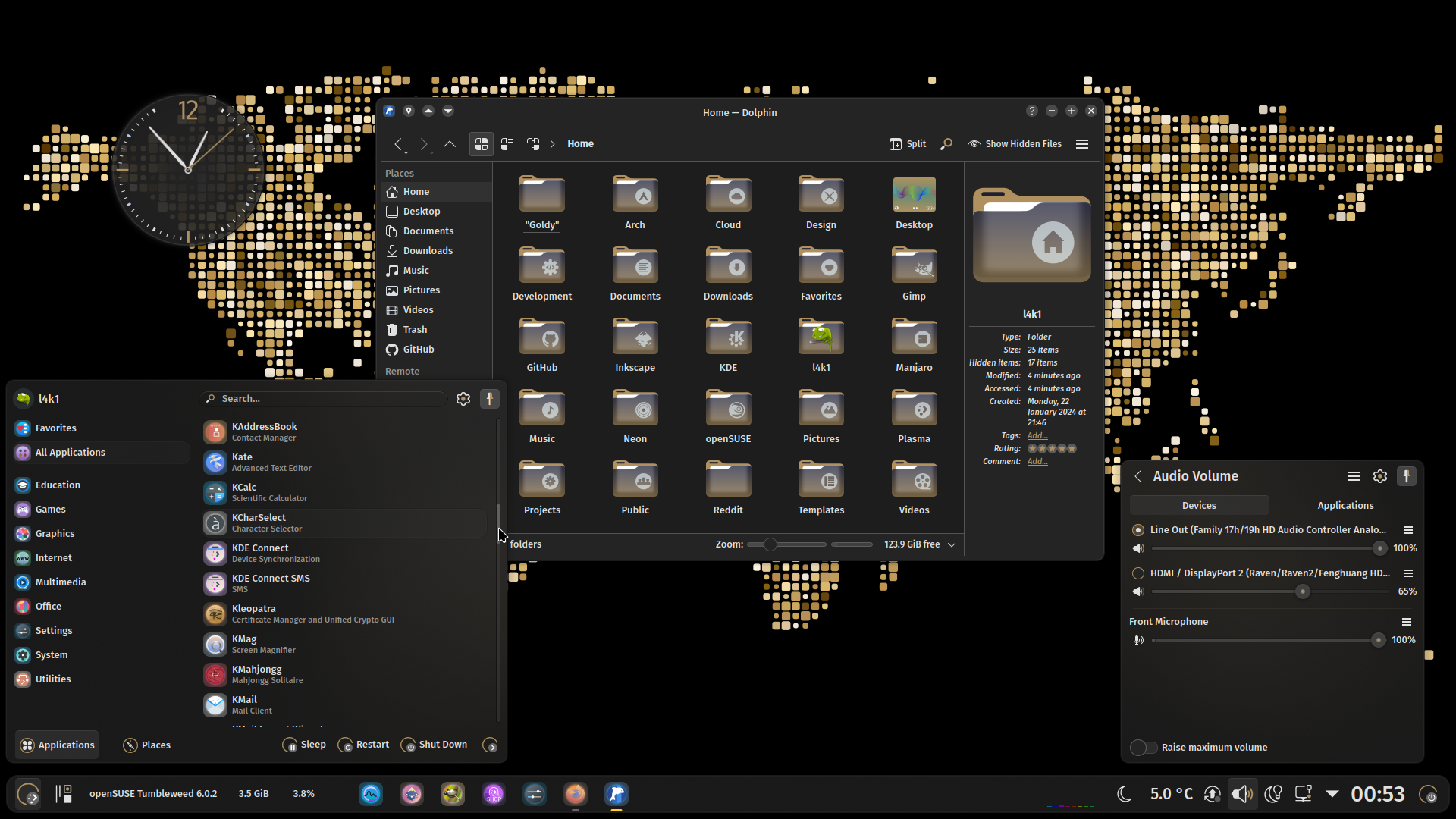Open Line Out device options menu
Screen dimensions: 1456x819
click(x=1408, y=530)
